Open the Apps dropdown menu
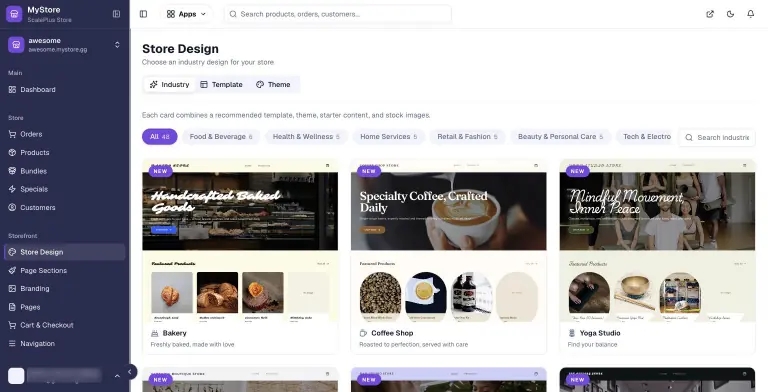The image size is (768, 392). click(187, 14)
